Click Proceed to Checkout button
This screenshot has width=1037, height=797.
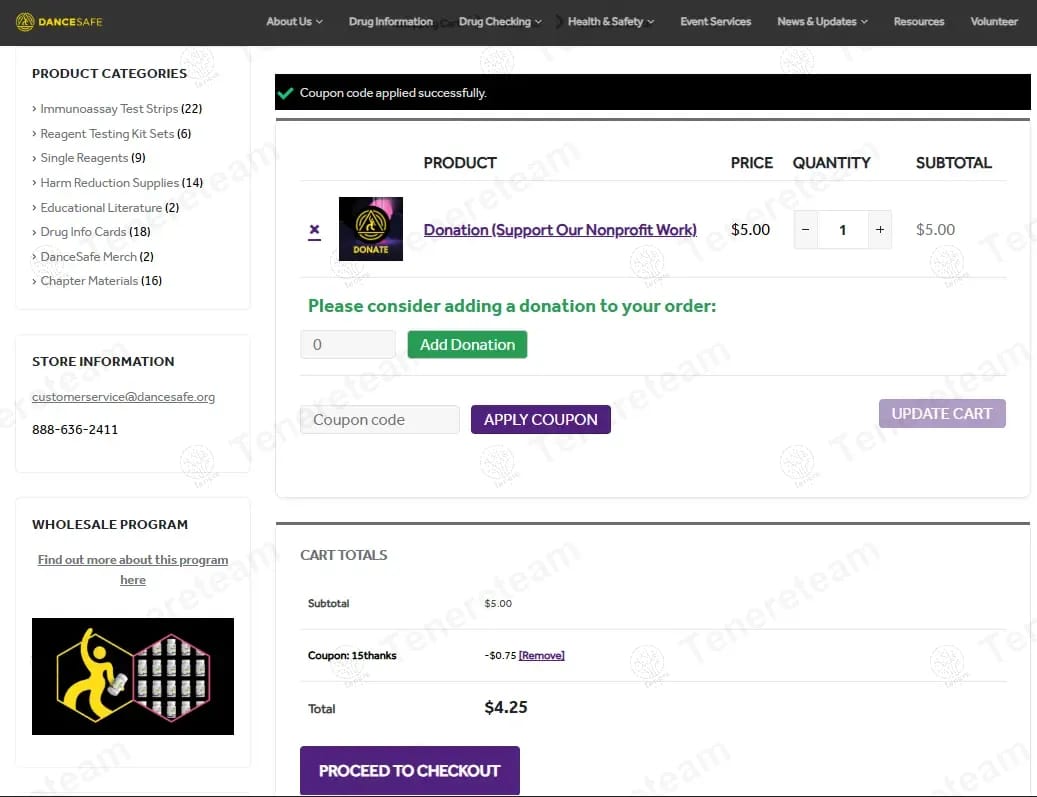pos(409,771)
